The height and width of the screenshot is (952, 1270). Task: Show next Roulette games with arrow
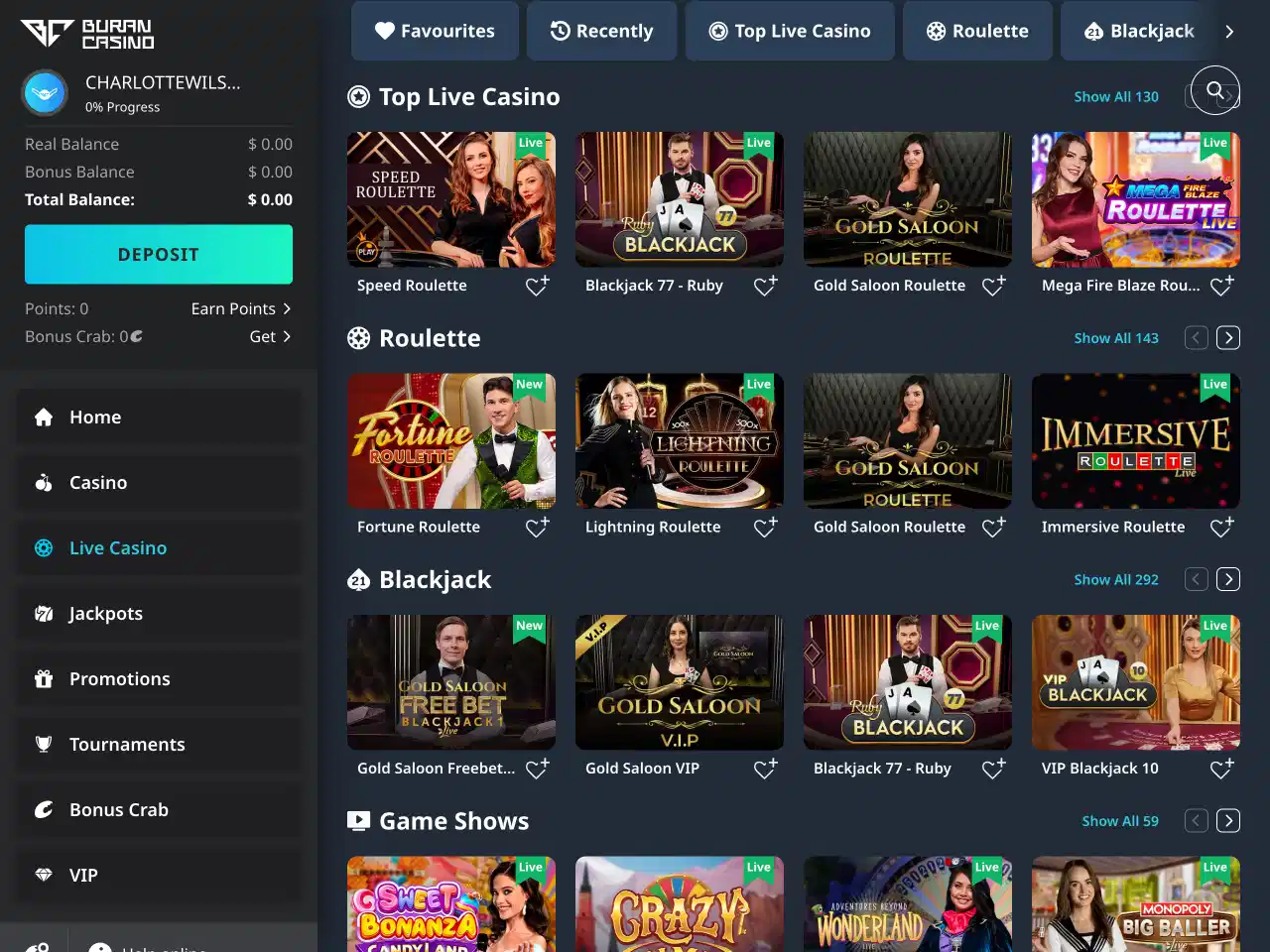tap(1228, 338)
